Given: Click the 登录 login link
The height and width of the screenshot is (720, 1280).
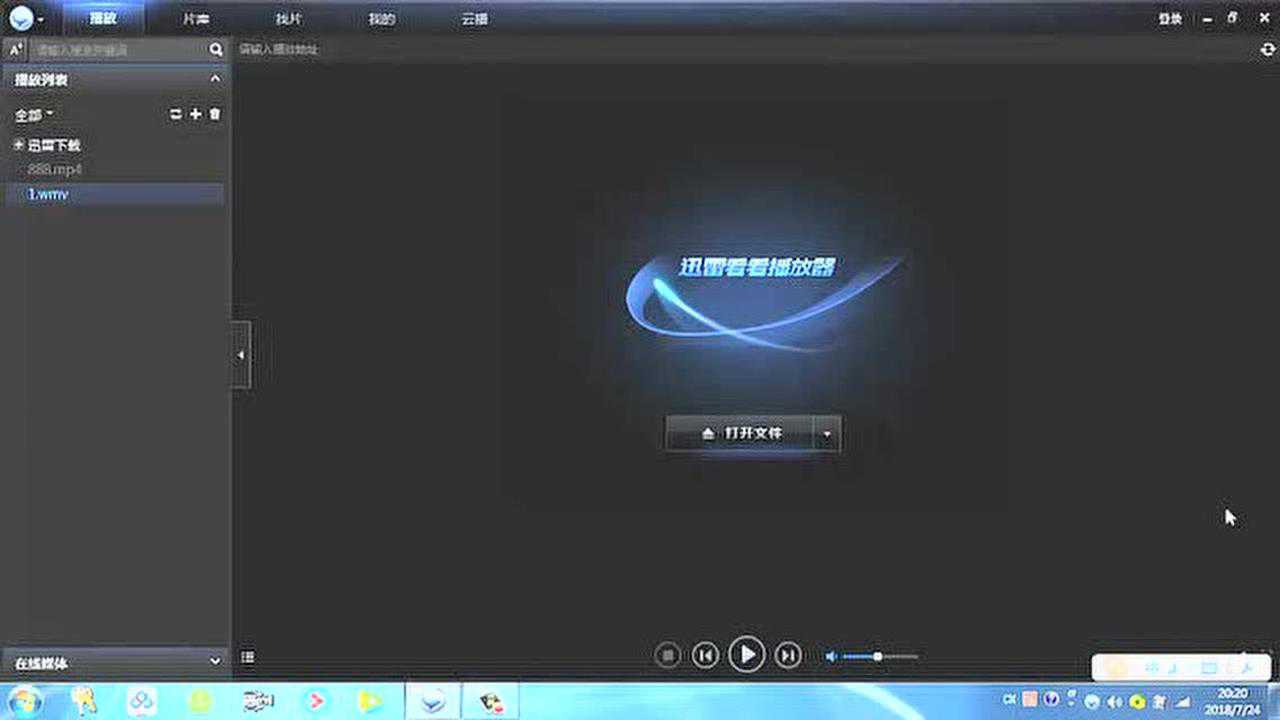Looking at the screenshot, I should pos(1170,19).
